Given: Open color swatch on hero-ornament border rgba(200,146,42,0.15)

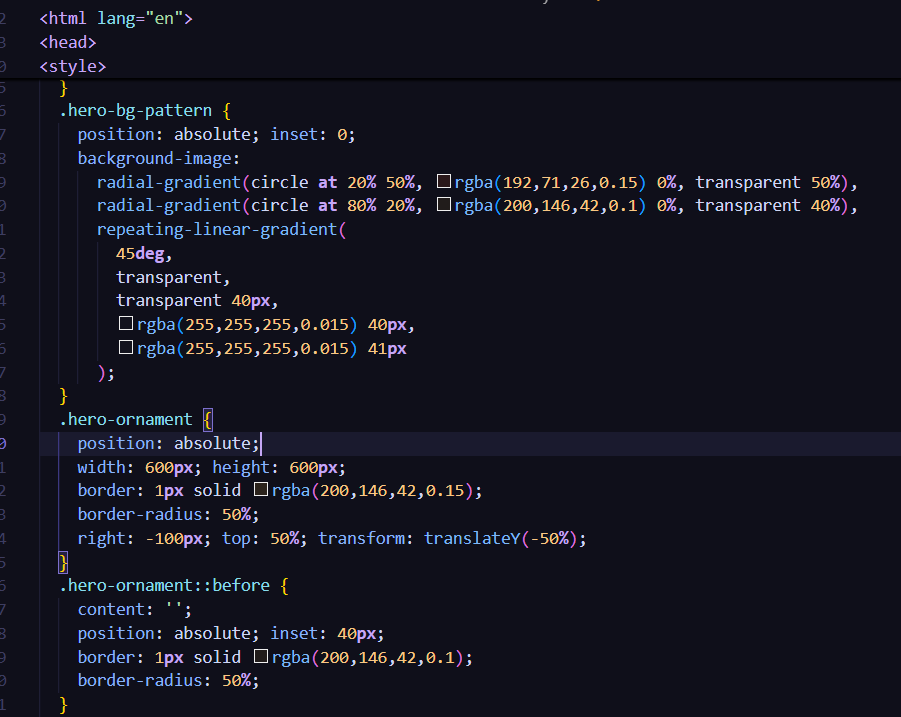Looking at the screenshot, I should point(261,489).
